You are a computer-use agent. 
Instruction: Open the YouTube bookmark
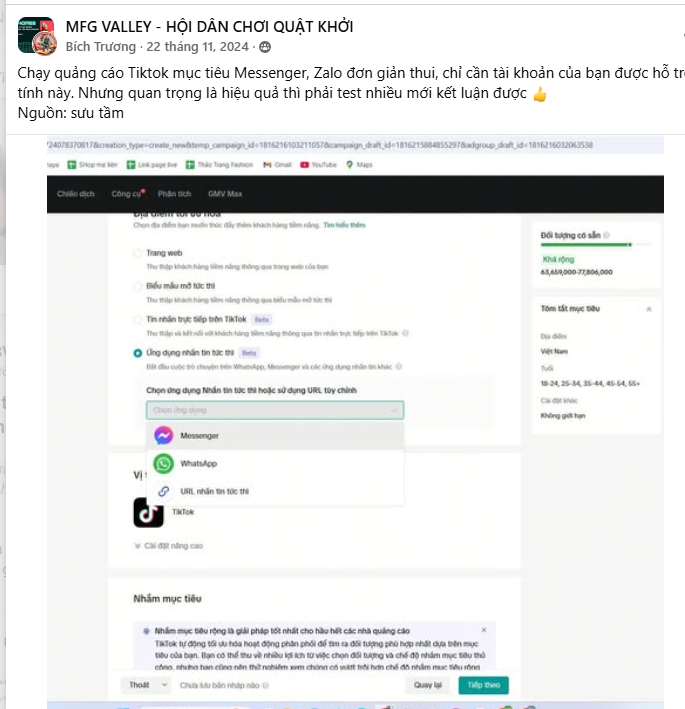coord(318,165)
